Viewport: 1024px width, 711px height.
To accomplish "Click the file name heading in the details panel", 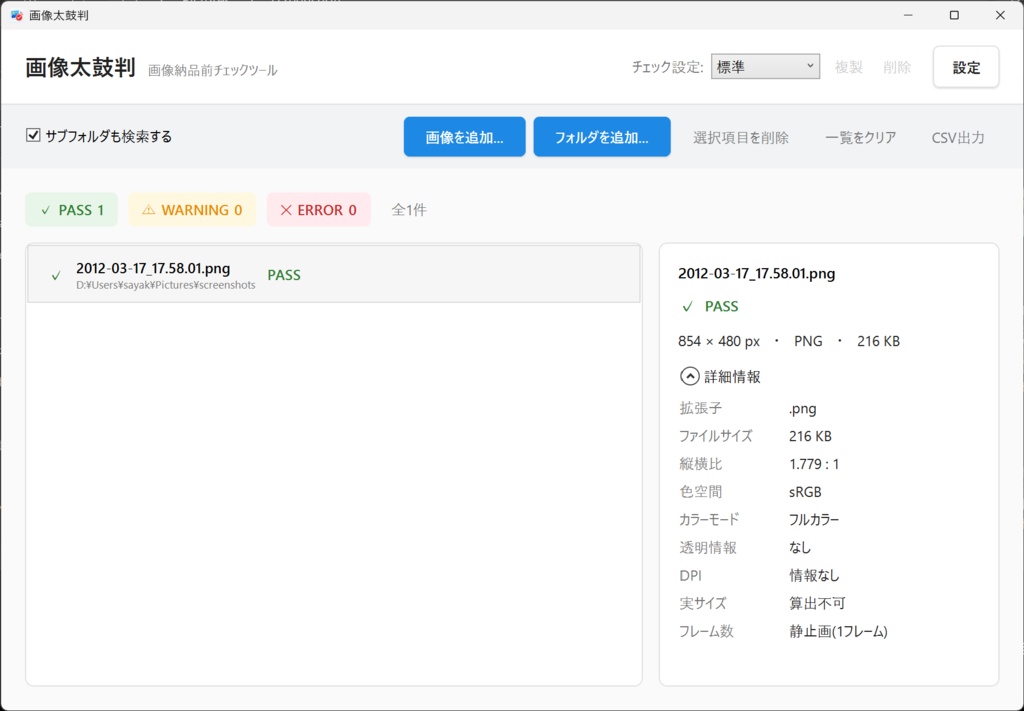I will coord(756,274).
